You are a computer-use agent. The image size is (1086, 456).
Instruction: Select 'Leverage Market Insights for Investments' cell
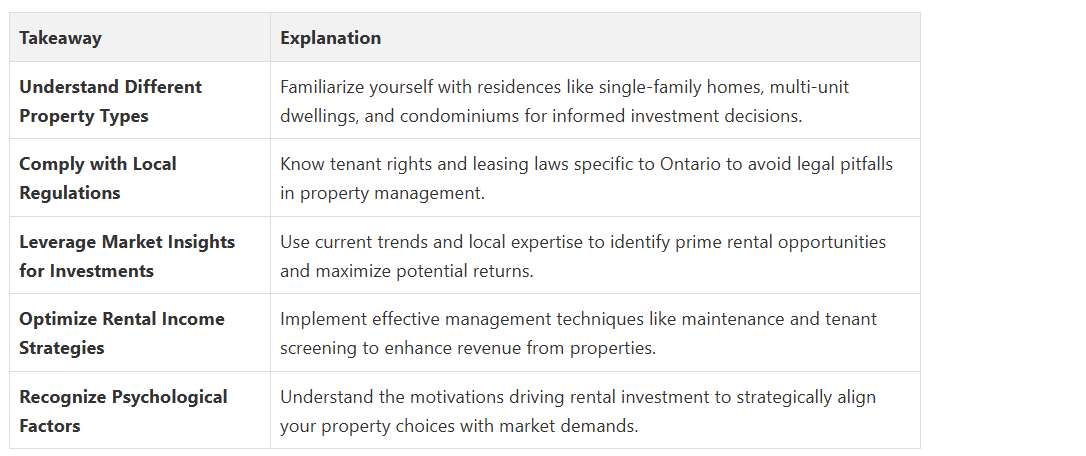pos(127,256)
